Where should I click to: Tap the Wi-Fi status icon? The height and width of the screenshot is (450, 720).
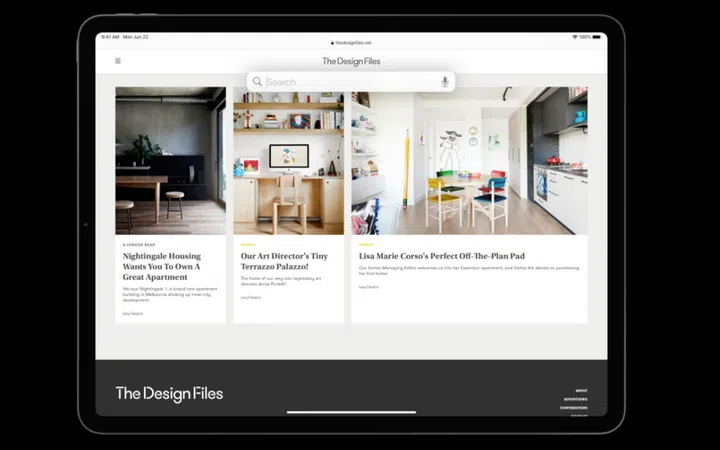pyautogui.click(x=575, y=37)
